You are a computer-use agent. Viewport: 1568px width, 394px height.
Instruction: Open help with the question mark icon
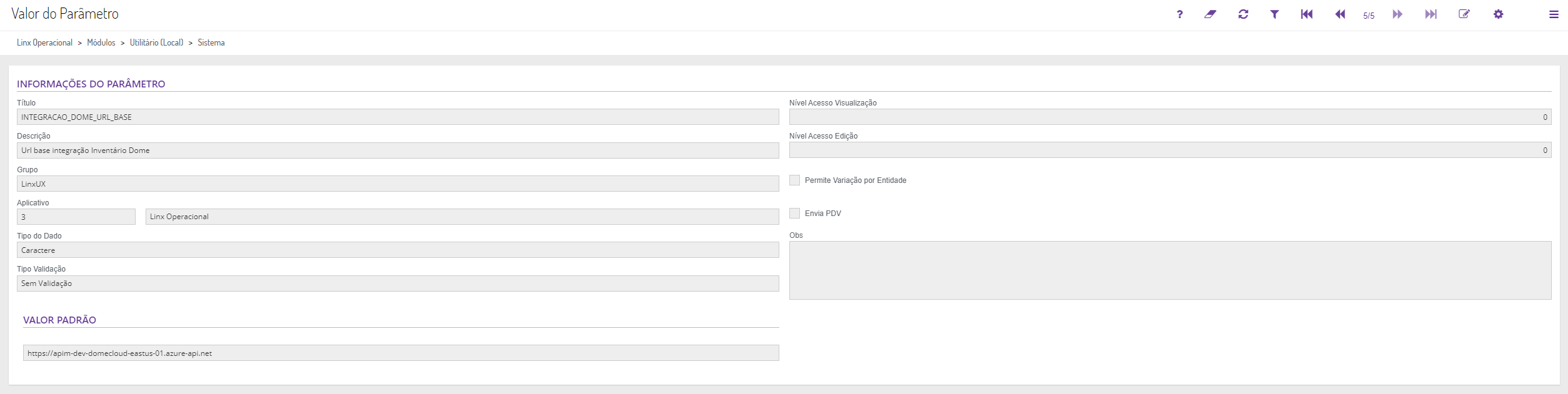point(1179,14)
